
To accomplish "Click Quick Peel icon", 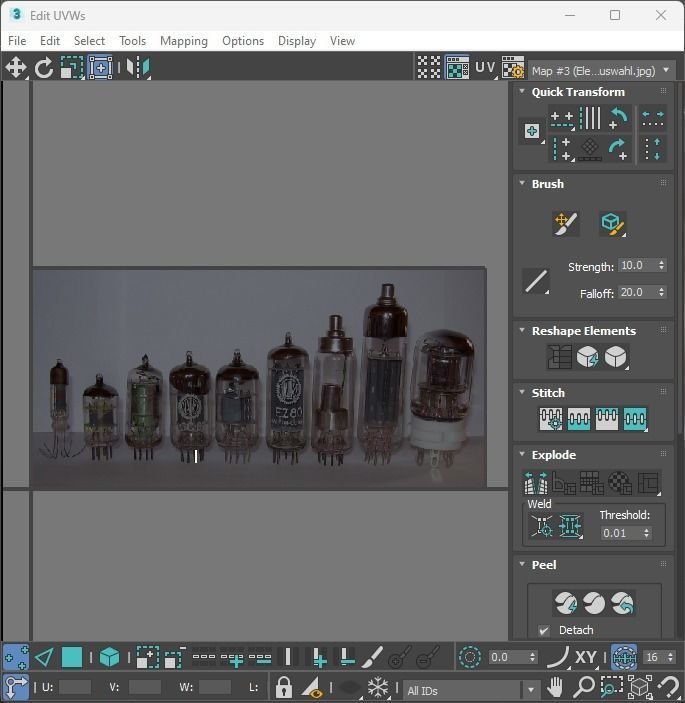I will click(x=565, y=603).
